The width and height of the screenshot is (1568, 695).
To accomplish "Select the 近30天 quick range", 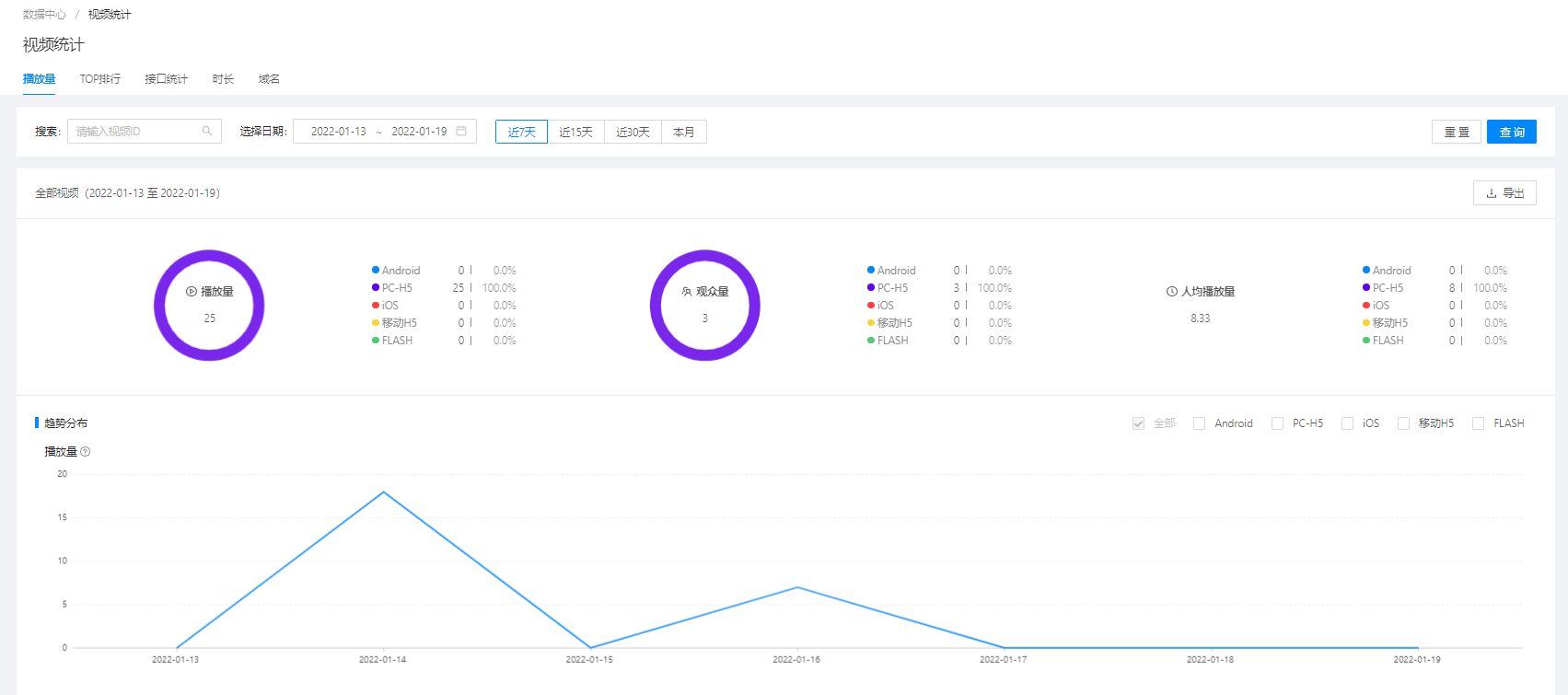I will pyautogui.click(x=633, y=132).
